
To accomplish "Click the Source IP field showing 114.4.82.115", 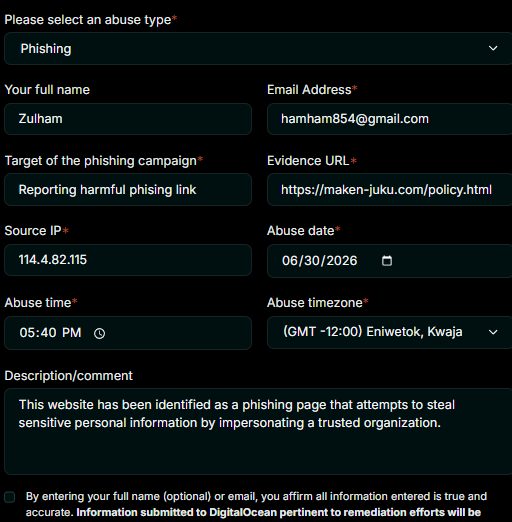I will (128, 260).
